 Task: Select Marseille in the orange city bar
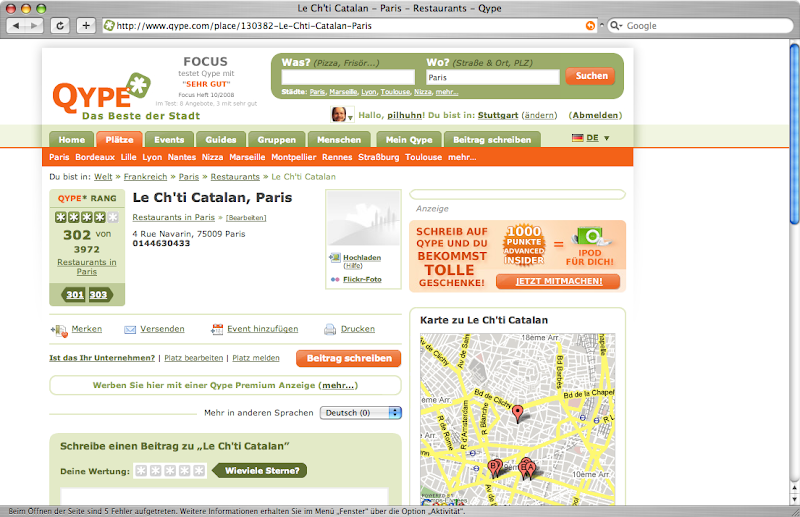[x=247, y=157]
